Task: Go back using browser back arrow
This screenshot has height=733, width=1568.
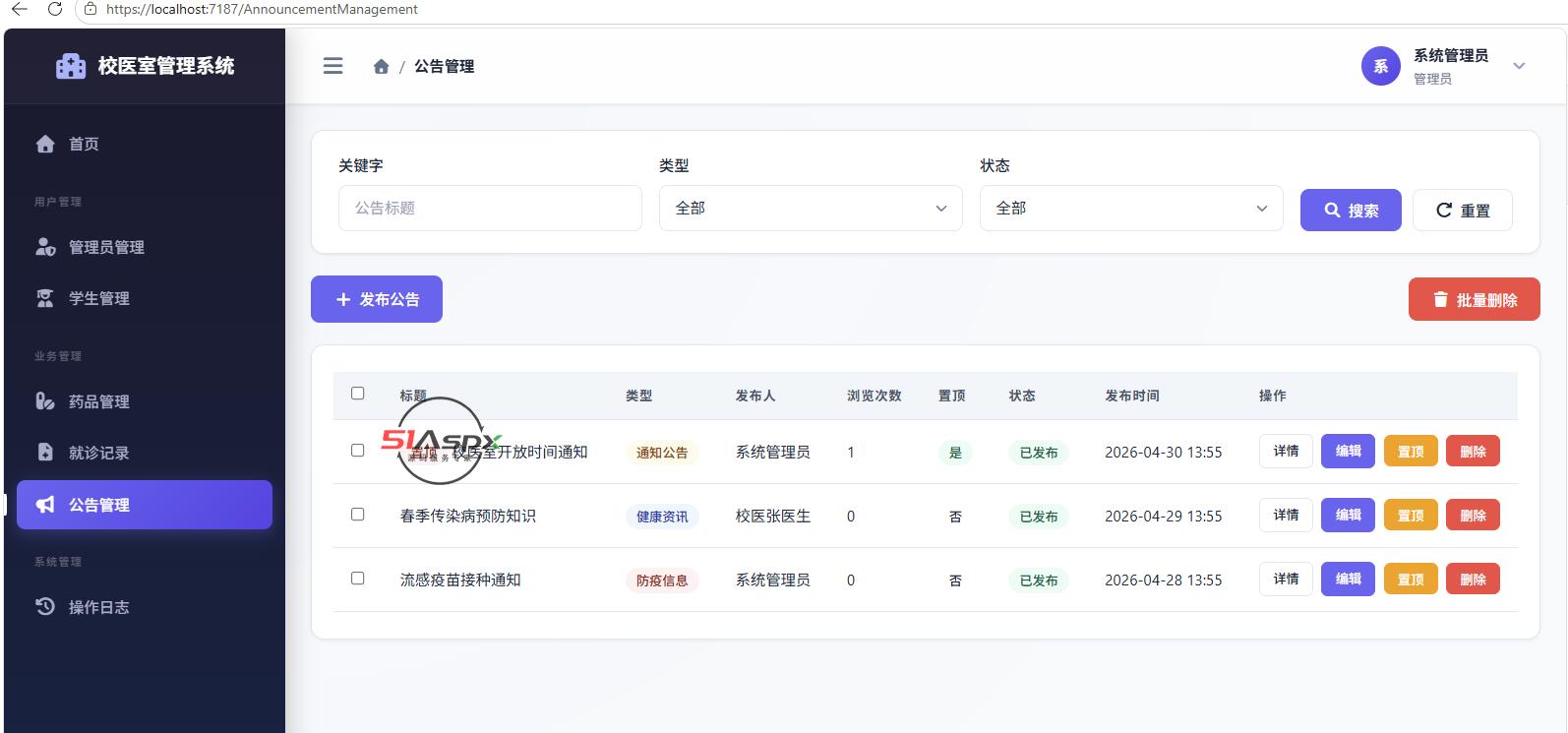Action: [20, 9]
